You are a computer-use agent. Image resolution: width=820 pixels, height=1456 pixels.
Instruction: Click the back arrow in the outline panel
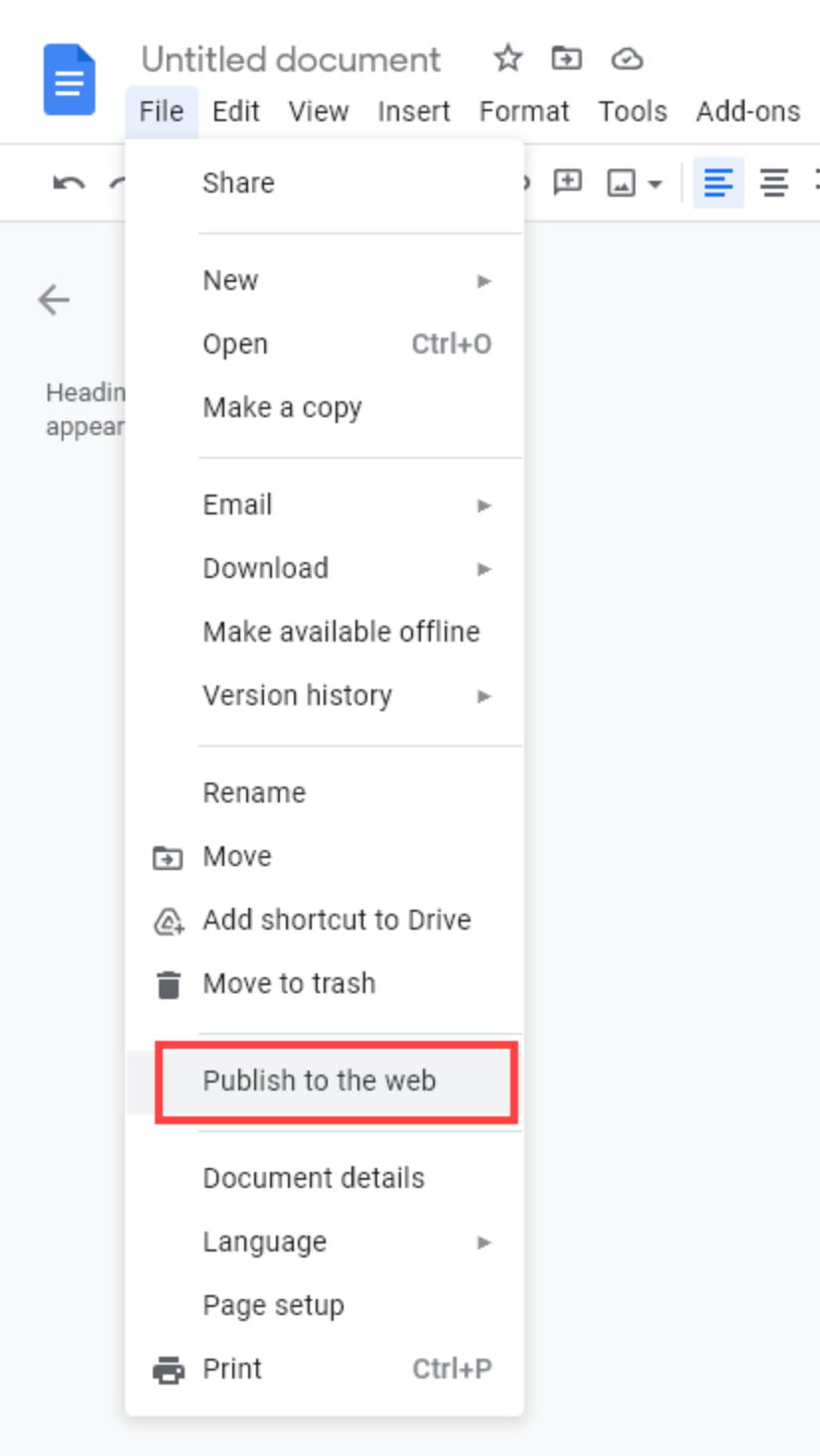pos(53,299)
